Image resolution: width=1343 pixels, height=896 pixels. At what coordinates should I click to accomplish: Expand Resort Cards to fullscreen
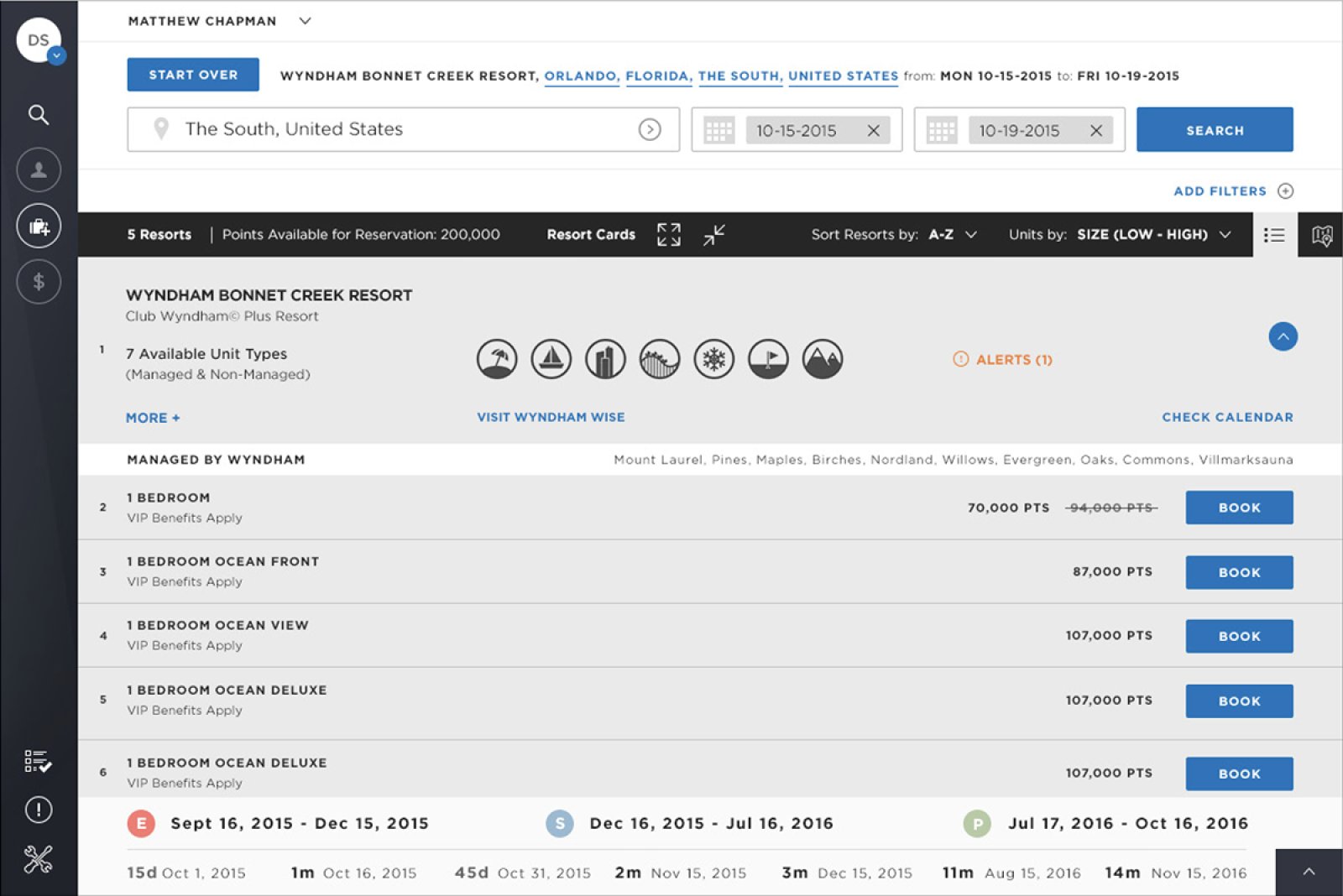click(669, 235)
